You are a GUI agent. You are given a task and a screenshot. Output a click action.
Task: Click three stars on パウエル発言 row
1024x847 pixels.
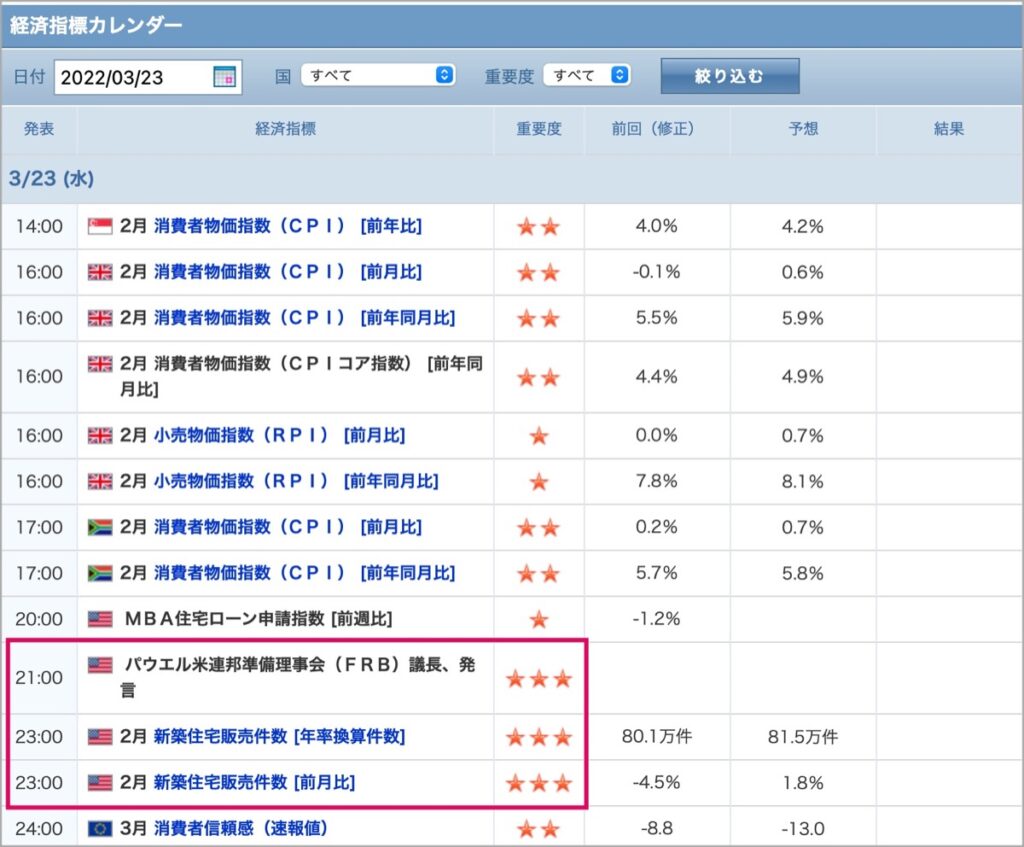[539, 679]
